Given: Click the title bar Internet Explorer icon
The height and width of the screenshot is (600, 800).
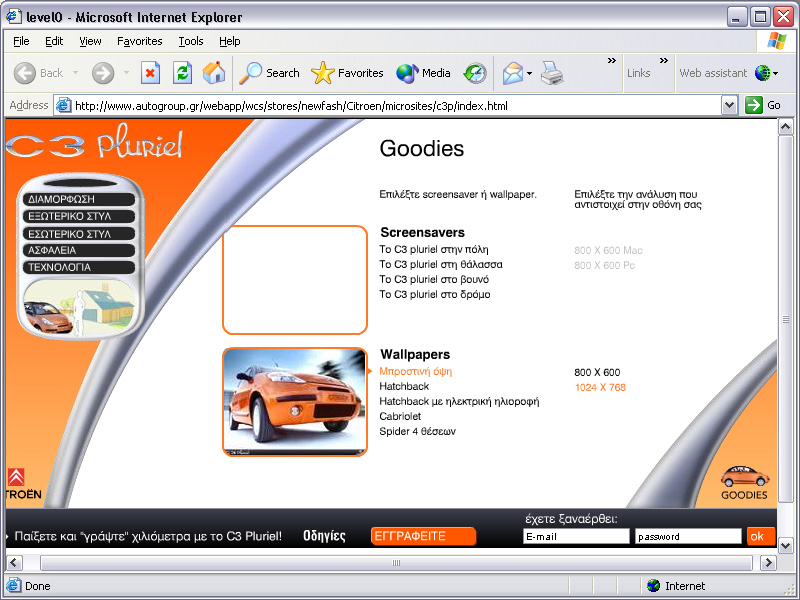Looking at the screenshot, I should coord(14,16).
